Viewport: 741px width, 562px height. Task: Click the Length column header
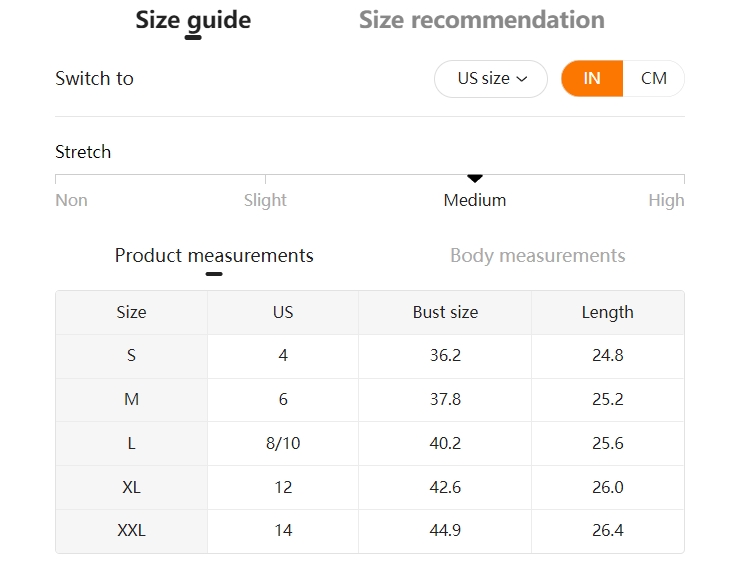[x=608, y=312]
